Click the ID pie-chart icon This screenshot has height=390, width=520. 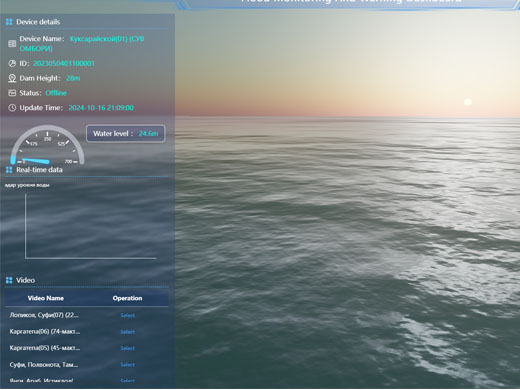click(12, 63)
